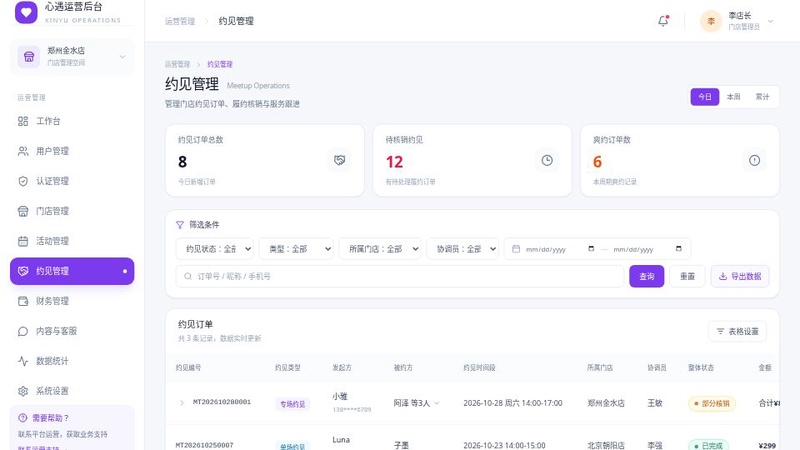Click the 李 user avatar

[711, 21]
